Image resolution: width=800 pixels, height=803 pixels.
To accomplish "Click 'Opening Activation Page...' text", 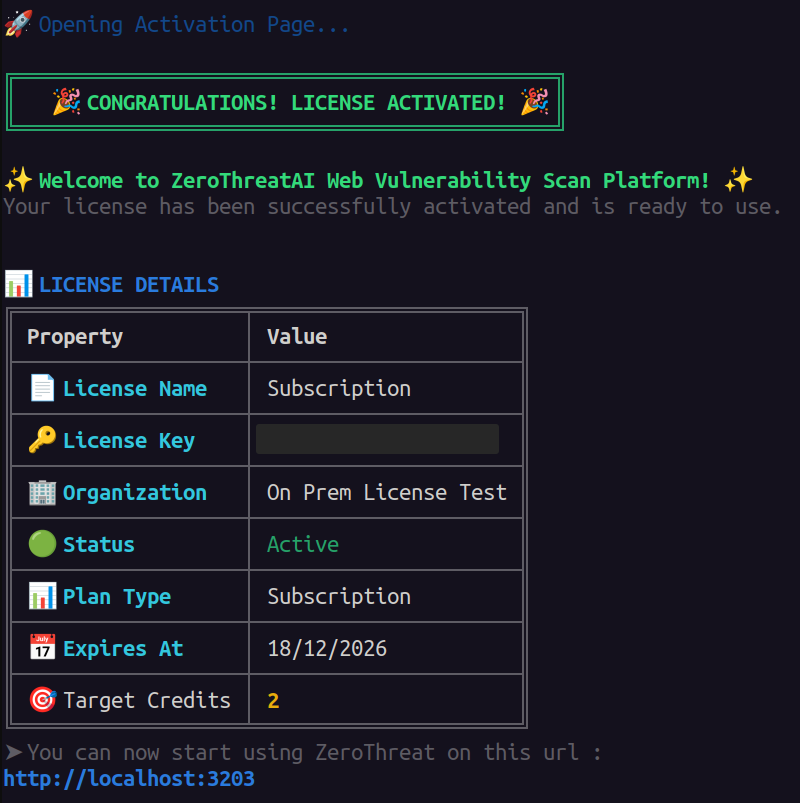I will (194, 25).
